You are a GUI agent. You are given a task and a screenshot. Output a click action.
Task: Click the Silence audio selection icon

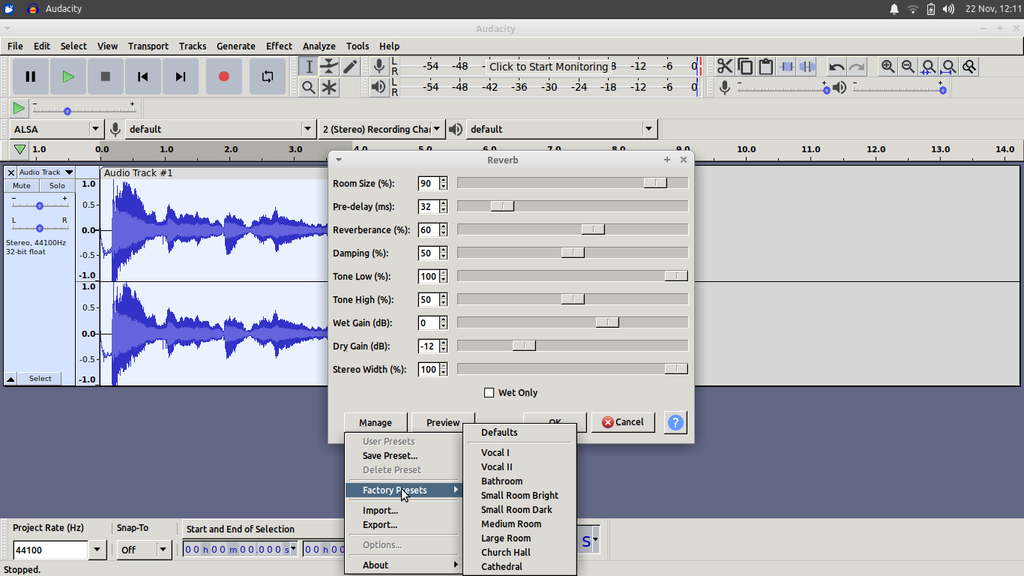coord(807,66)
